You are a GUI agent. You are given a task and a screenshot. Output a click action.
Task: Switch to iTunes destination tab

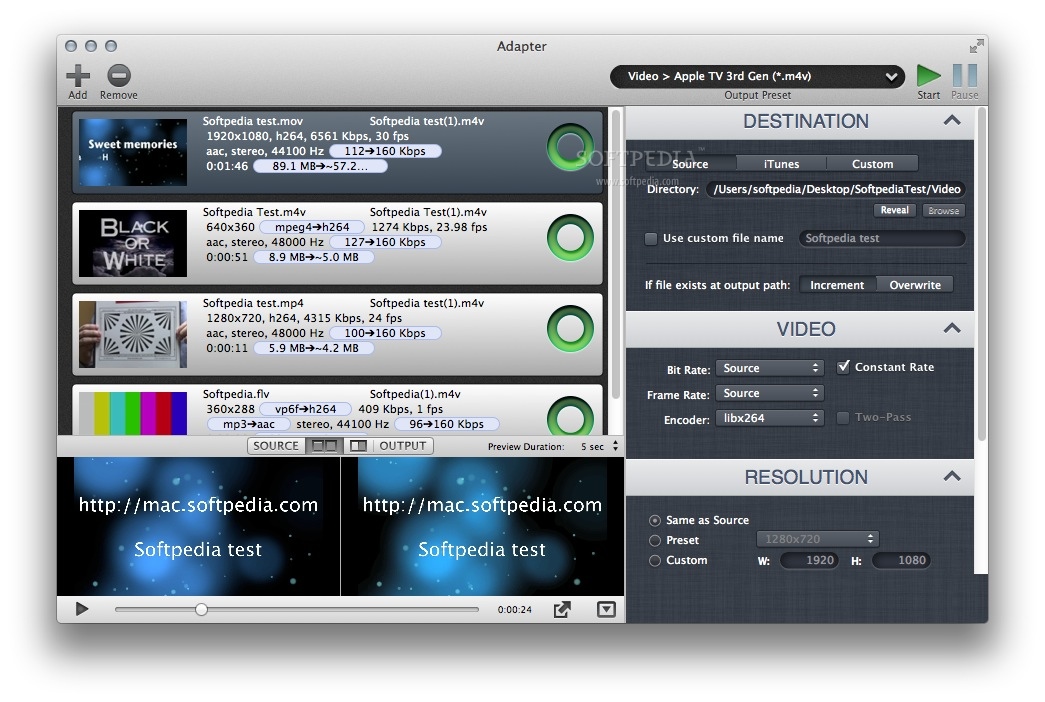781,163
